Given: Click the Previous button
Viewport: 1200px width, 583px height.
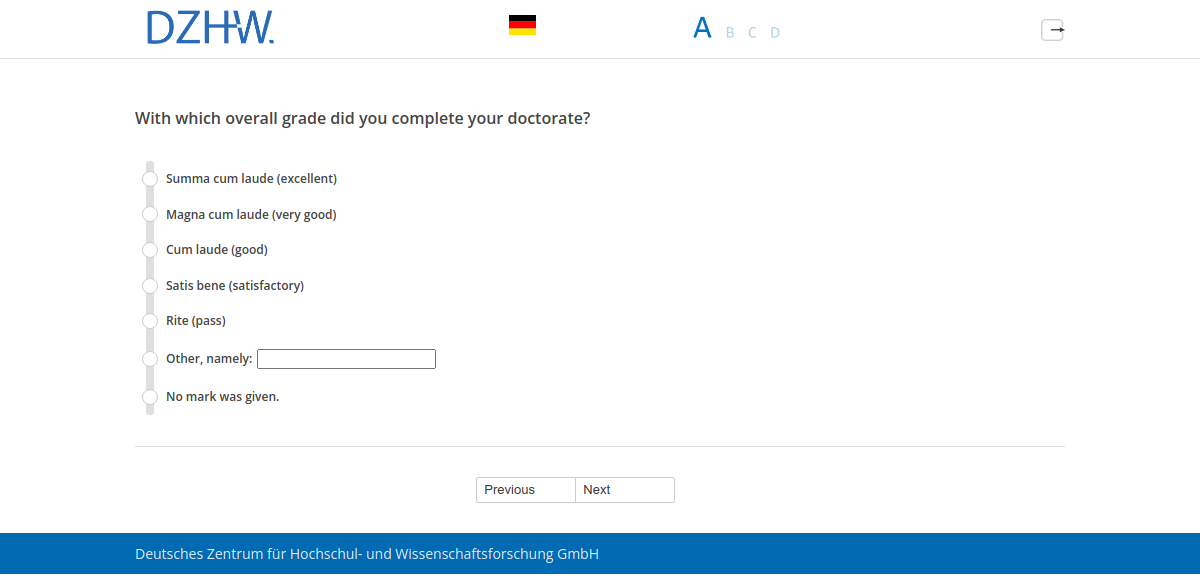Looking at the screenshot, I should coord(525,490).
